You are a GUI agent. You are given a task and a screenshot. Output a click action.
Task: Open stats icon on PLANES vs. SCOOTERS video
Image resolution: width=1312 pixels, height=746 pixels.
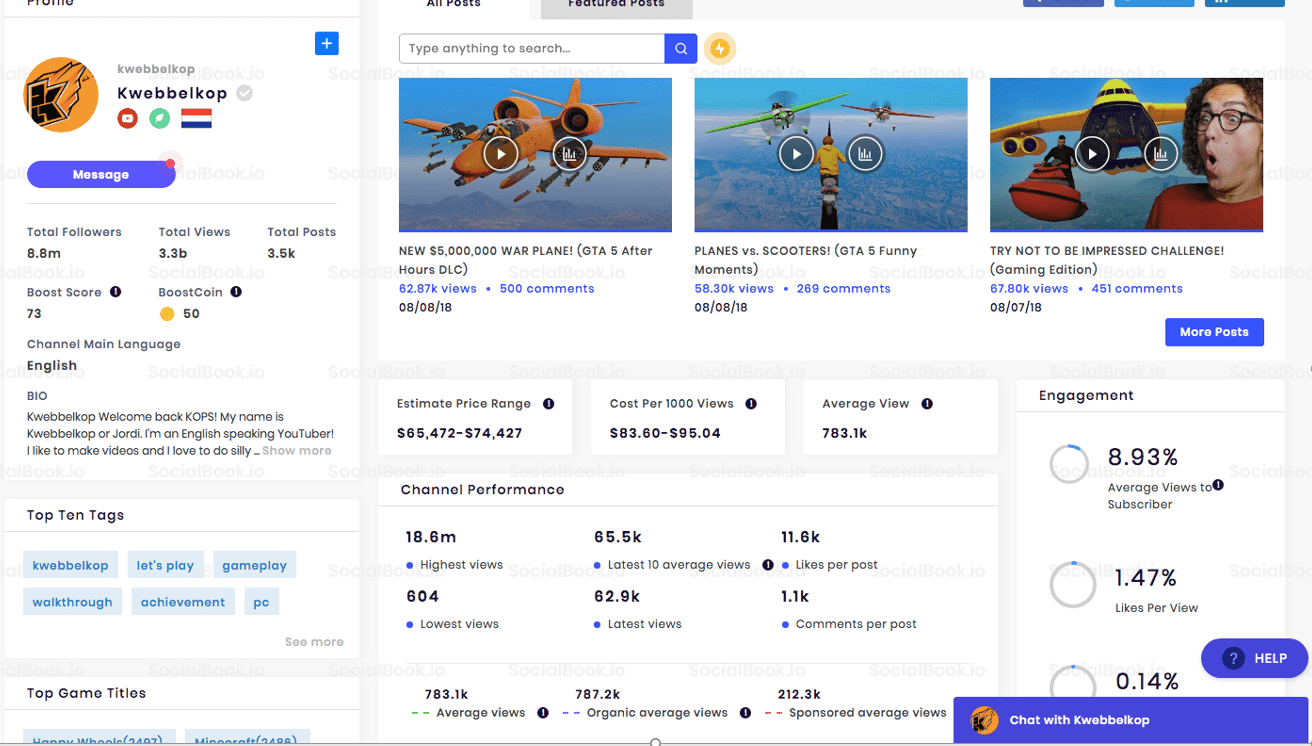[864, 154]
